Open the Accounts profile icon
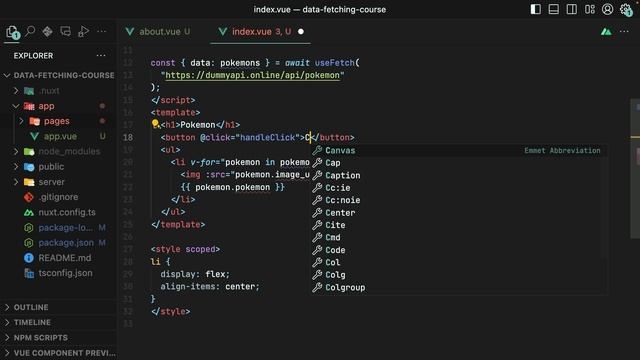Screen dimensions: 640x360 (x=607, y=9)
